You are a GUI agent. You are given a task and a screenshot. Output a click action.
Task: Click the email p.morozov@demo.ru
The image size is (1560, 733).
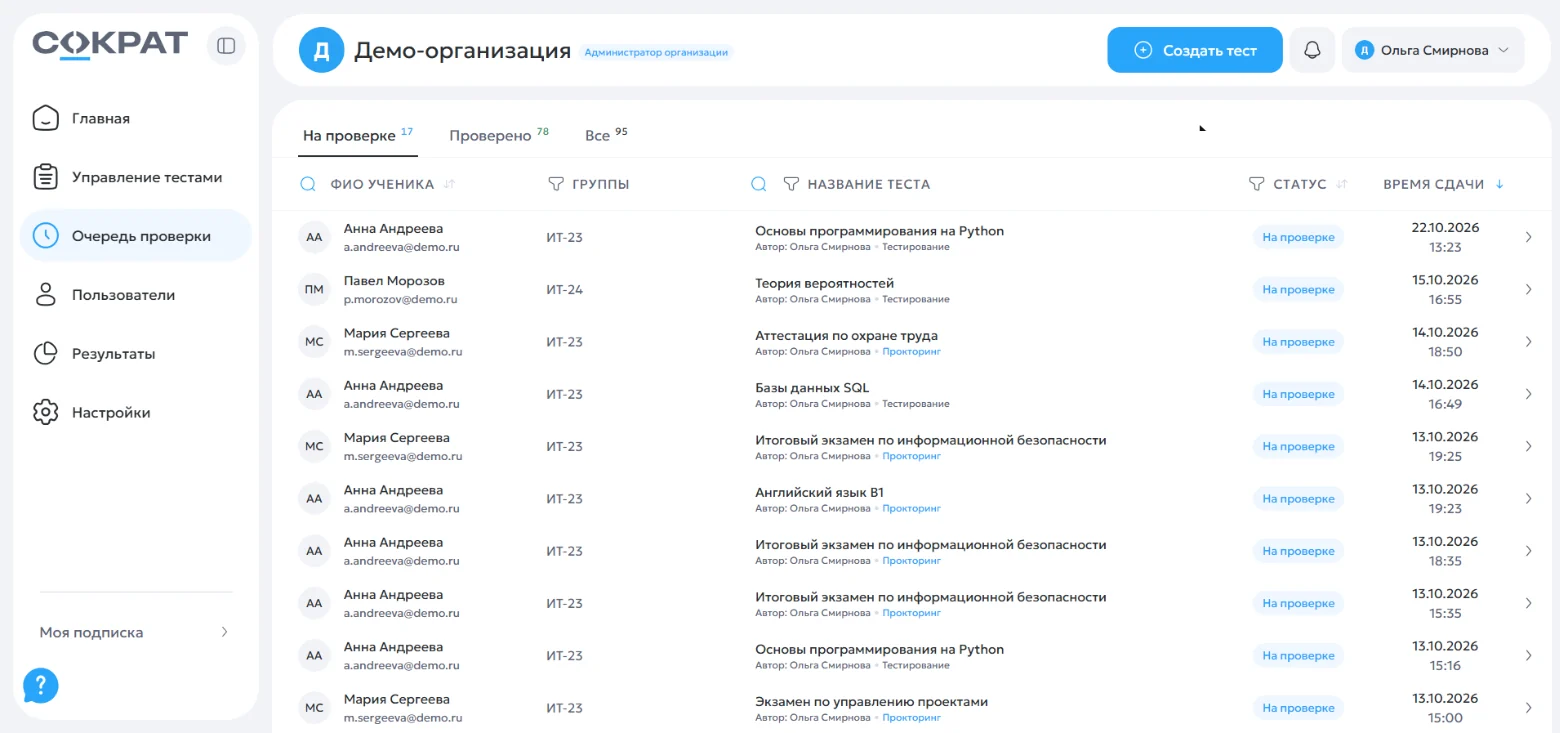click(x=401, y=299)
